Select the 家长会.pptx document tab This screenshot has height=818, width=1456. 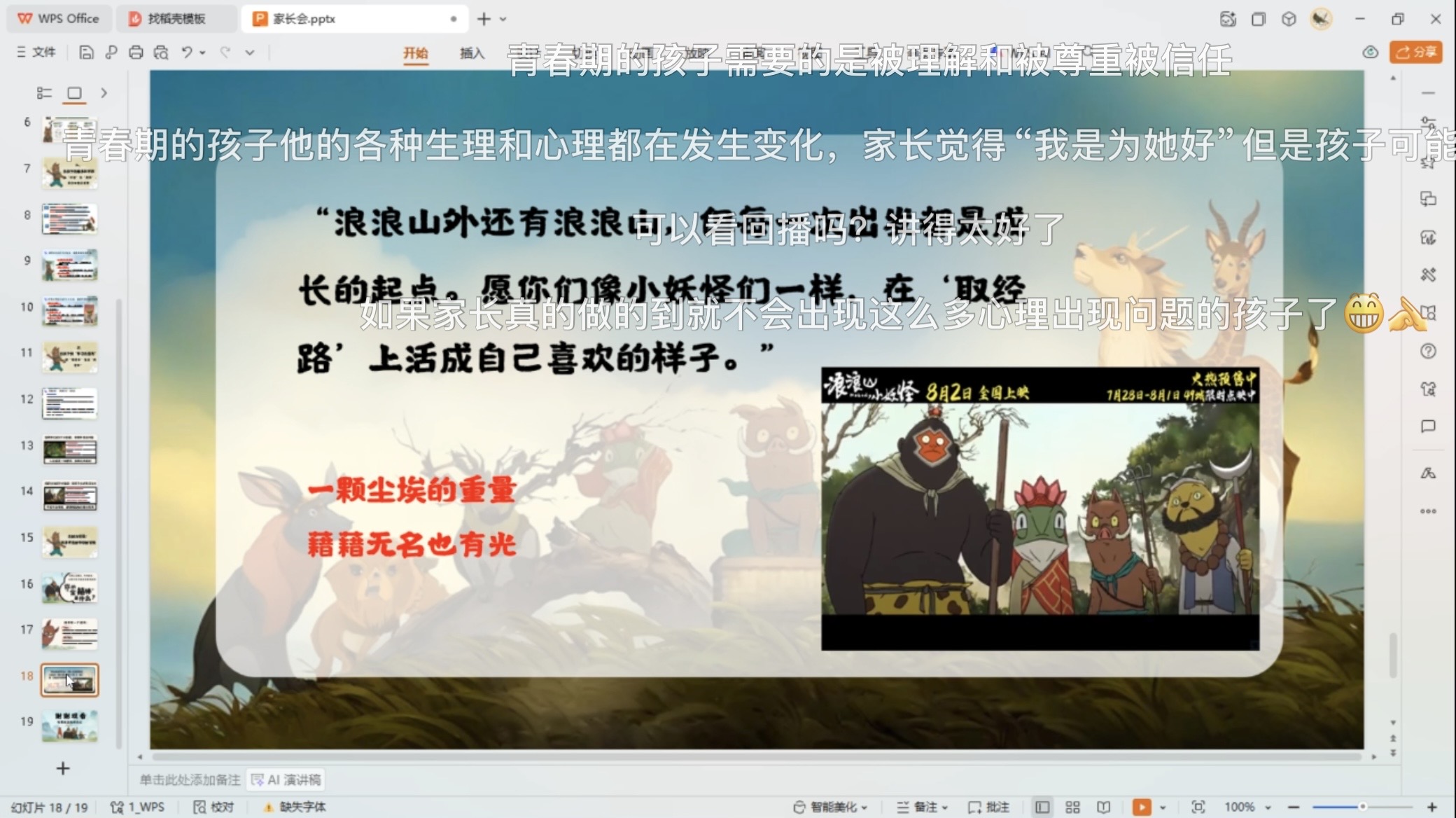click(x=355, y=19)
